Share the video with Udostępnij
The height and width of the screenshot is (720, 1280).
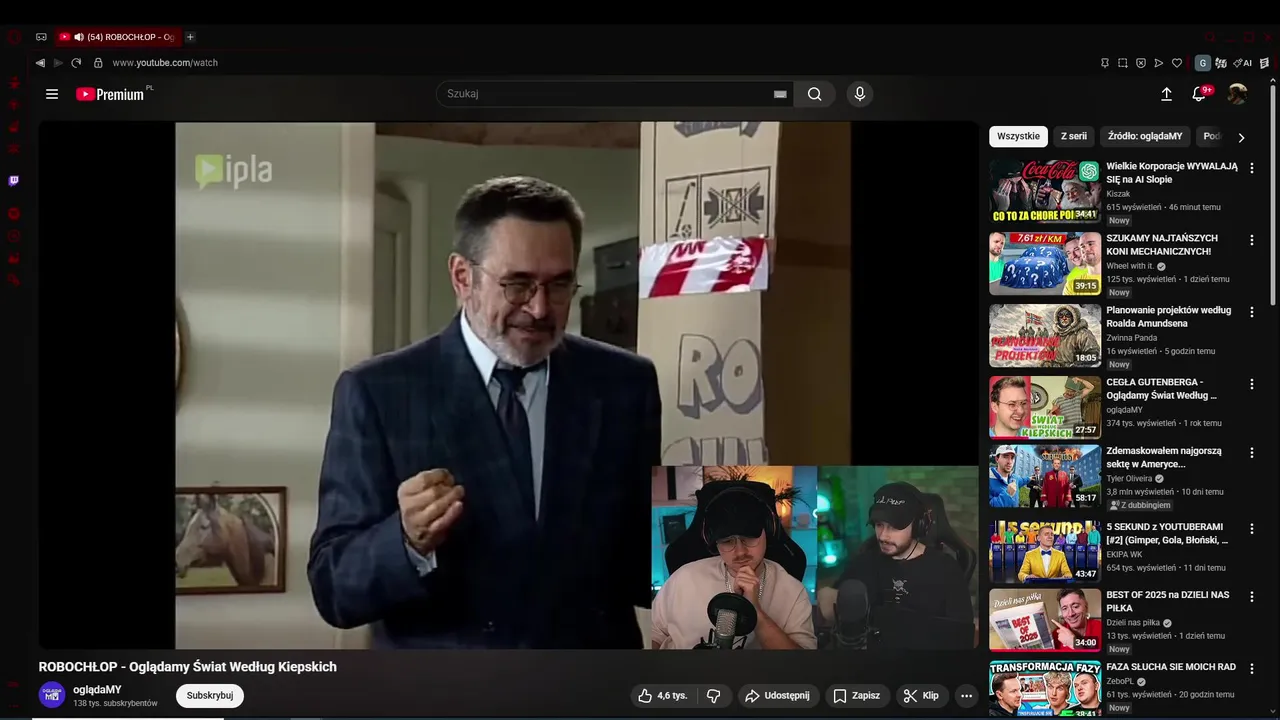(777, 696)
